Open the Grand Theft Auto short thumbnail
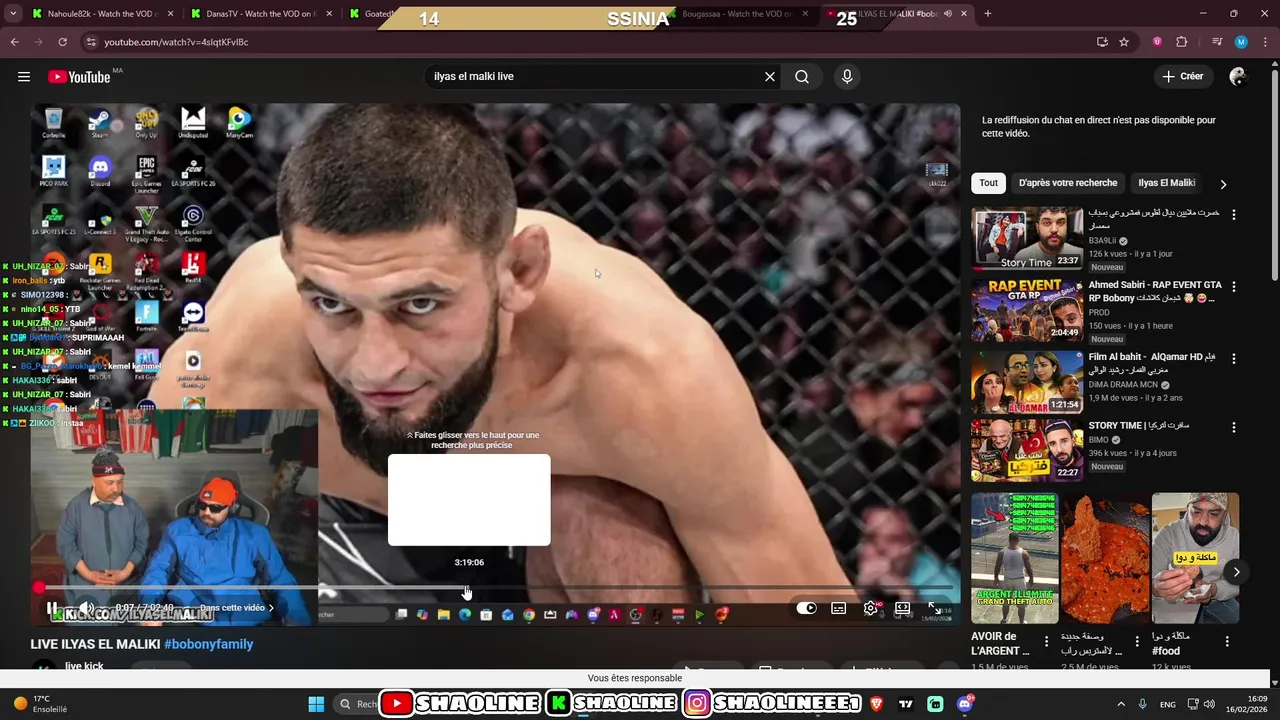The image size is (1280, 720). coord(1014,558)
